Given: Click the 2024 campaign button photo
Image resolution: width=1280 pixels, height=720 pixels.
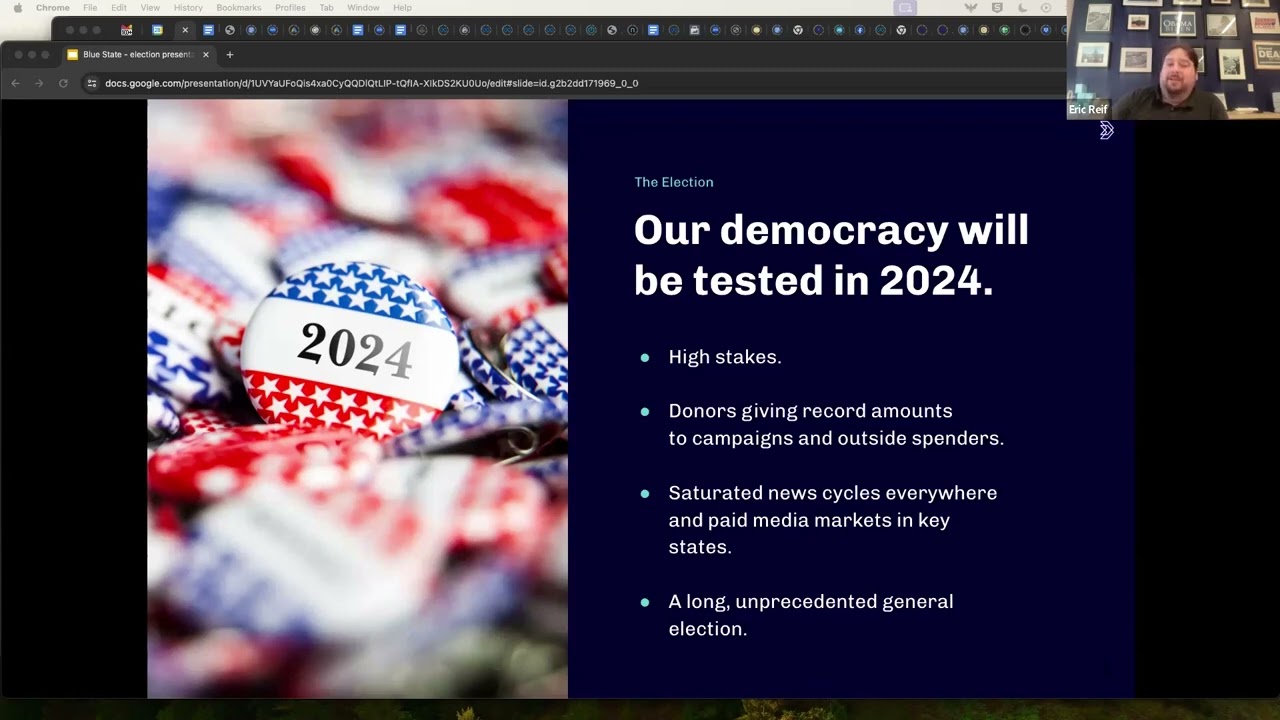Looking at the screenshot, I should point(357,398).
